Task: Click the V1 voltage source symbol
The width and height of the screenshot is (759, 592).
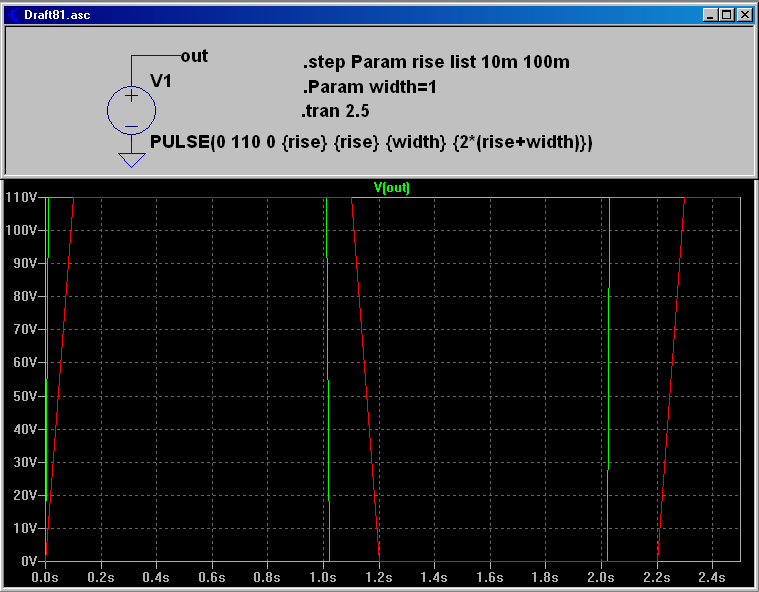Action: [x=131, y=111]
